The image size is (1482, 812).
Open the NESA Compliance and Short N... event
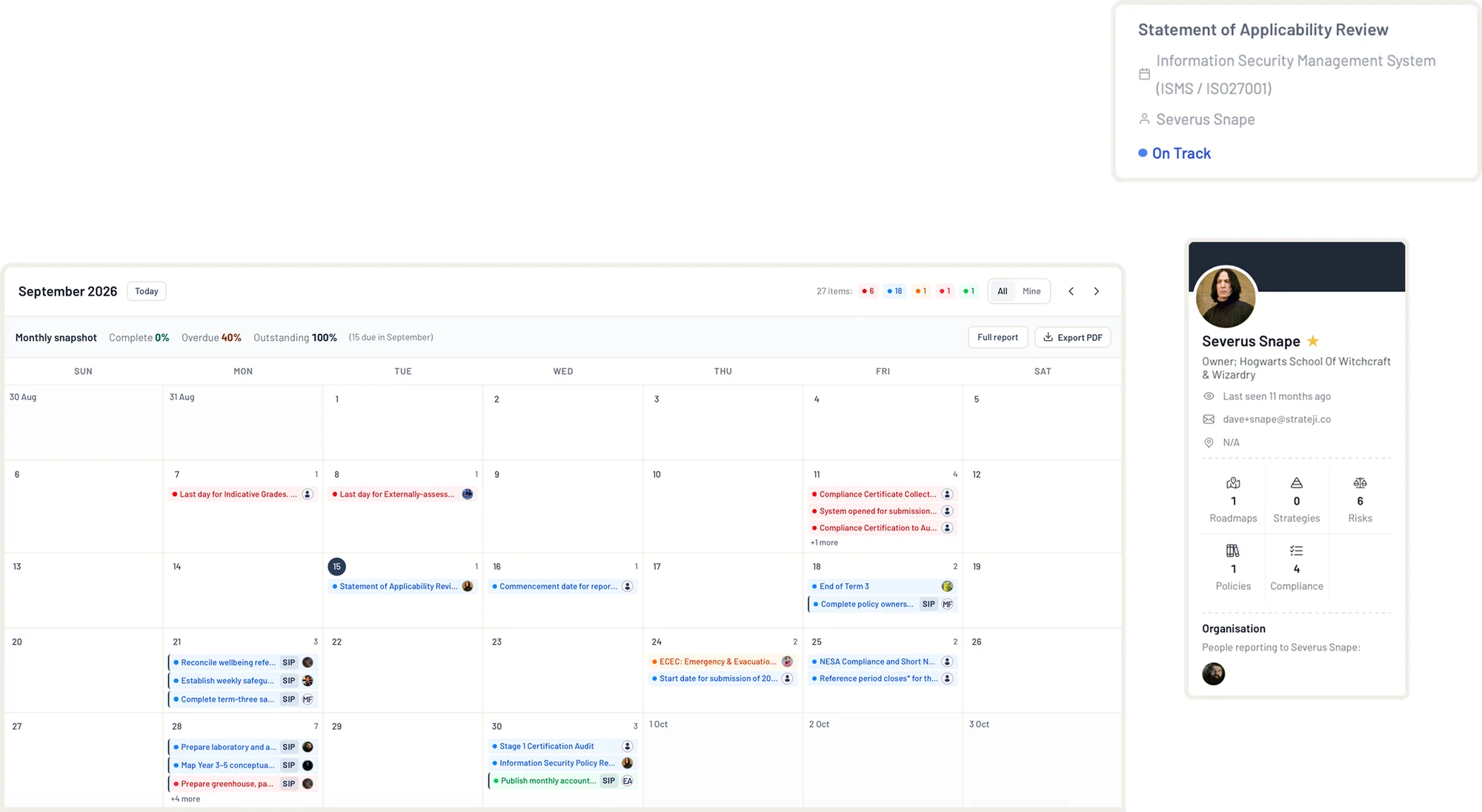tap(883, 662)
